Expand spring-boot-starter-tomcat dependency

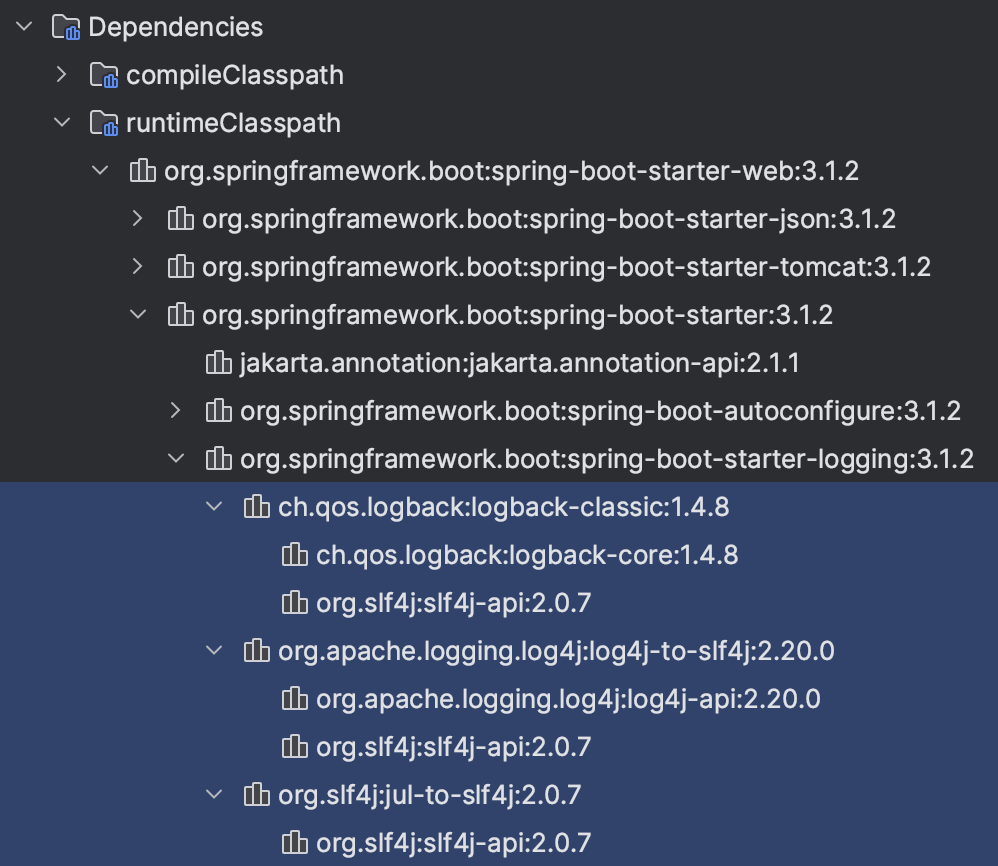138,267
